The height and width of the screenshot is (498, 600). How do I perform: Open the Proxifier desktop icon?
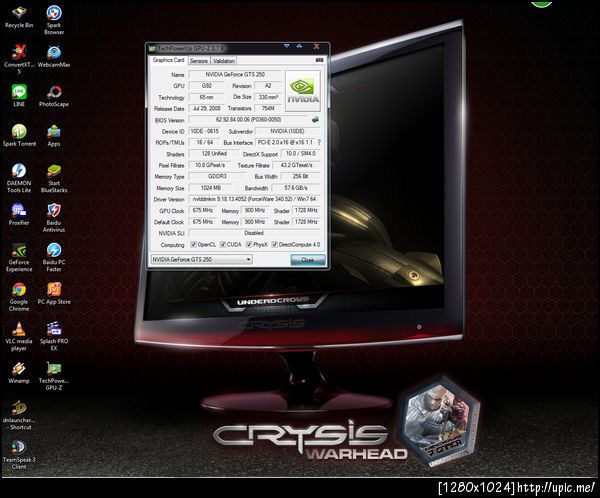[19, 214]
